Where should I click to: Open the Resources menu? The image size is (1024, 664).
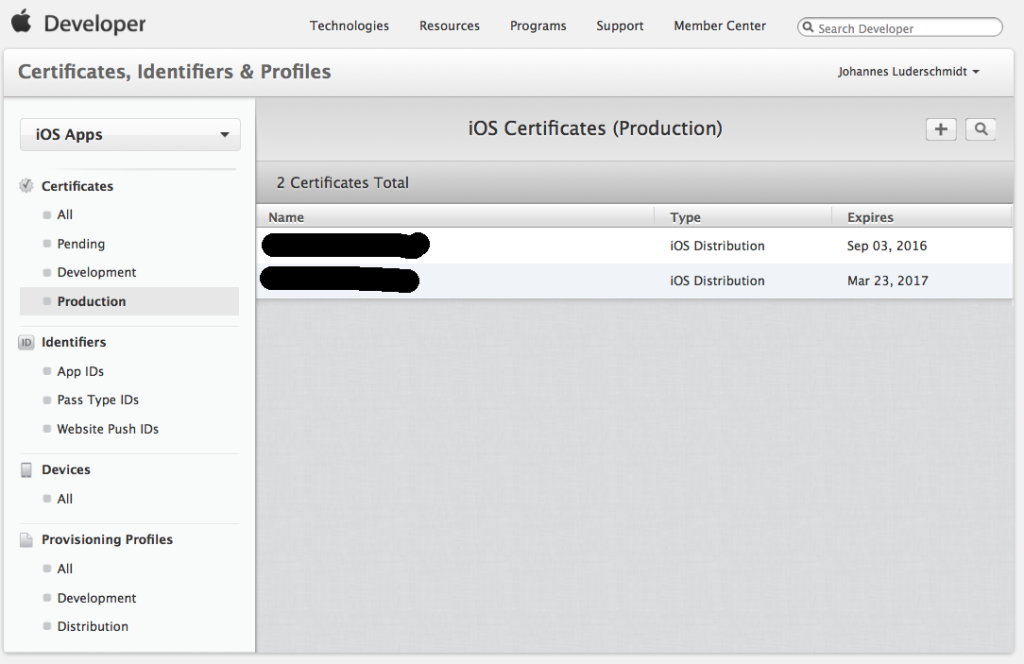pos(449,26)
